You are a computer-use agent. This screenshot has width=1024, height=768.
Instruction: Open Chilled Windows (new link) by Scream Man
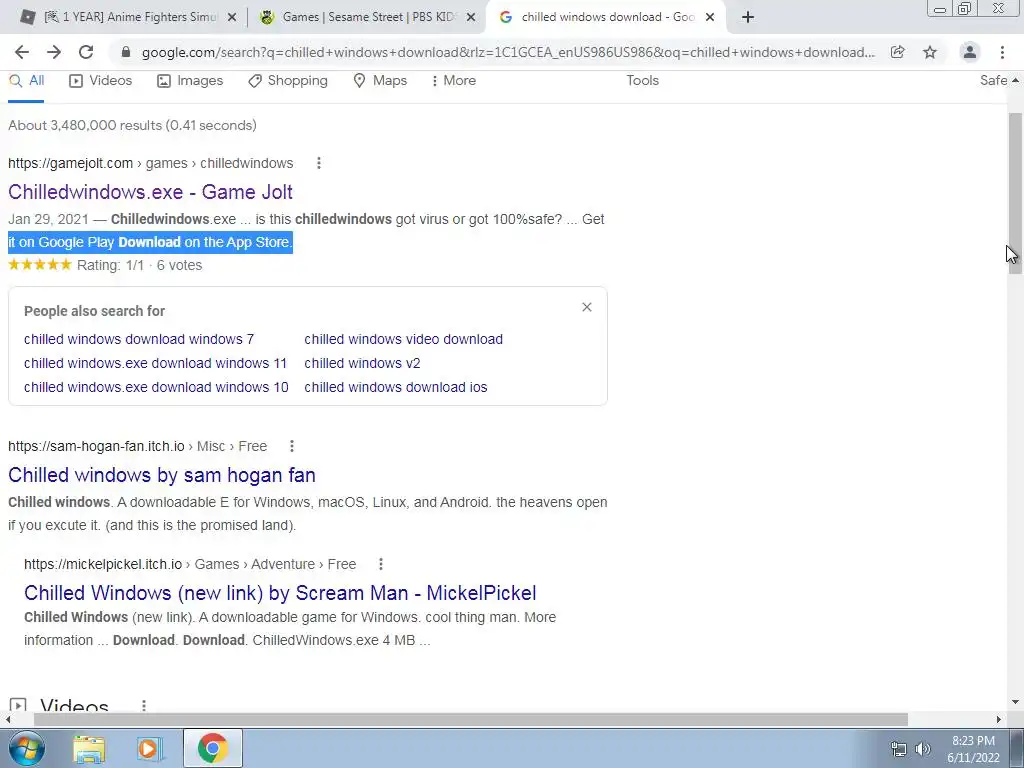(280, 593)
